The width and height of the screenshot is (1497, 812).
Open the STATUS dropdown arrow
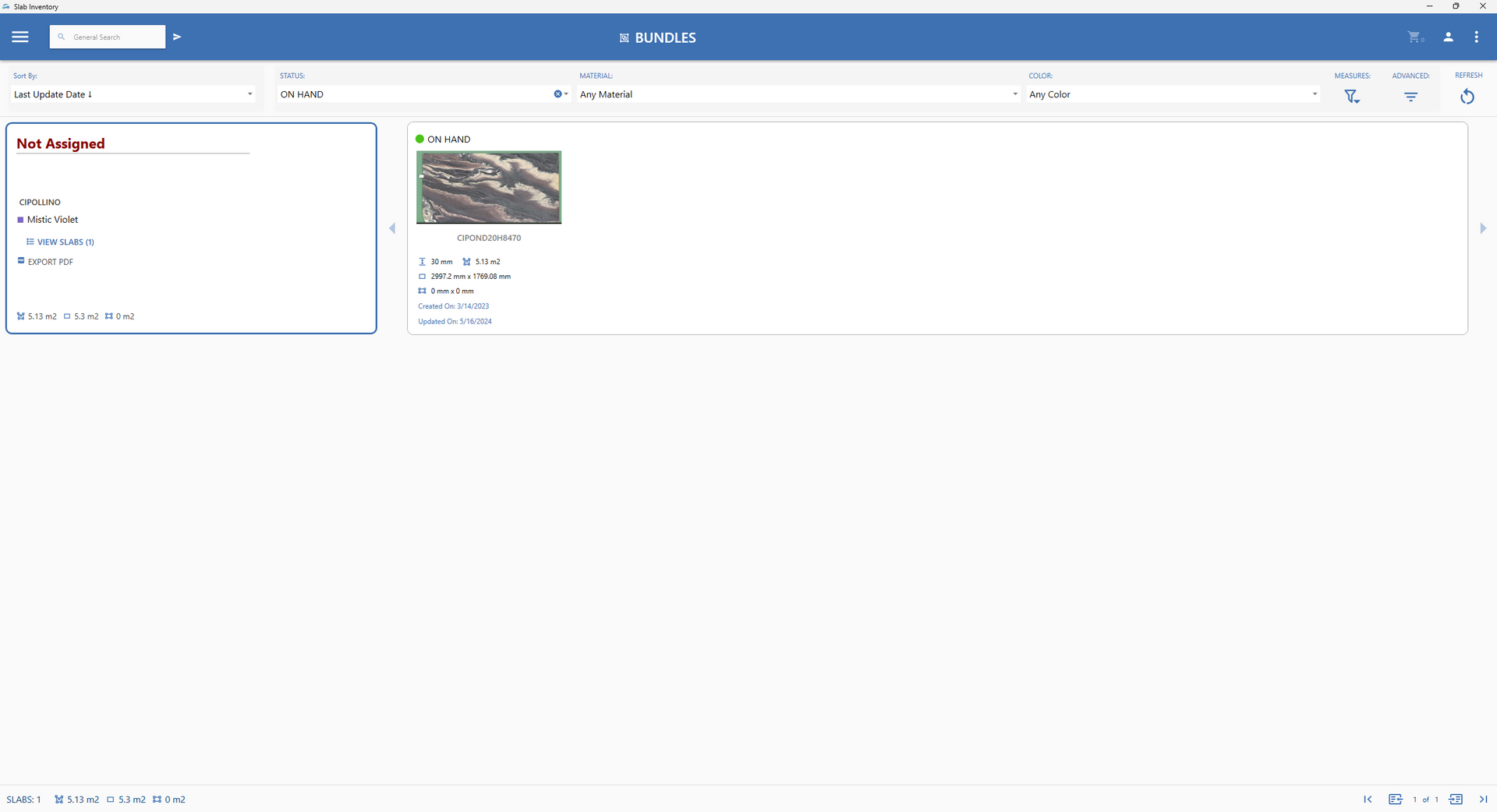[566, 94]
